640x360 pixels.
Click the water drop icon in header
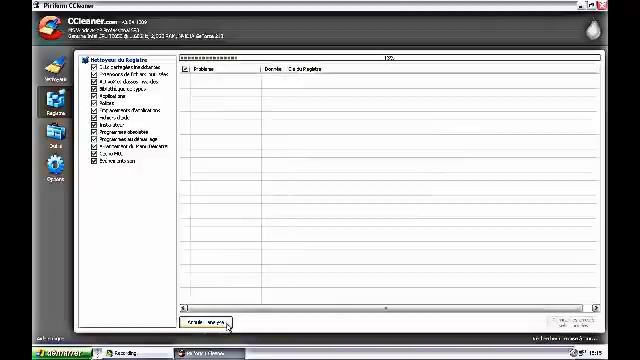click(x=593, y=29)
